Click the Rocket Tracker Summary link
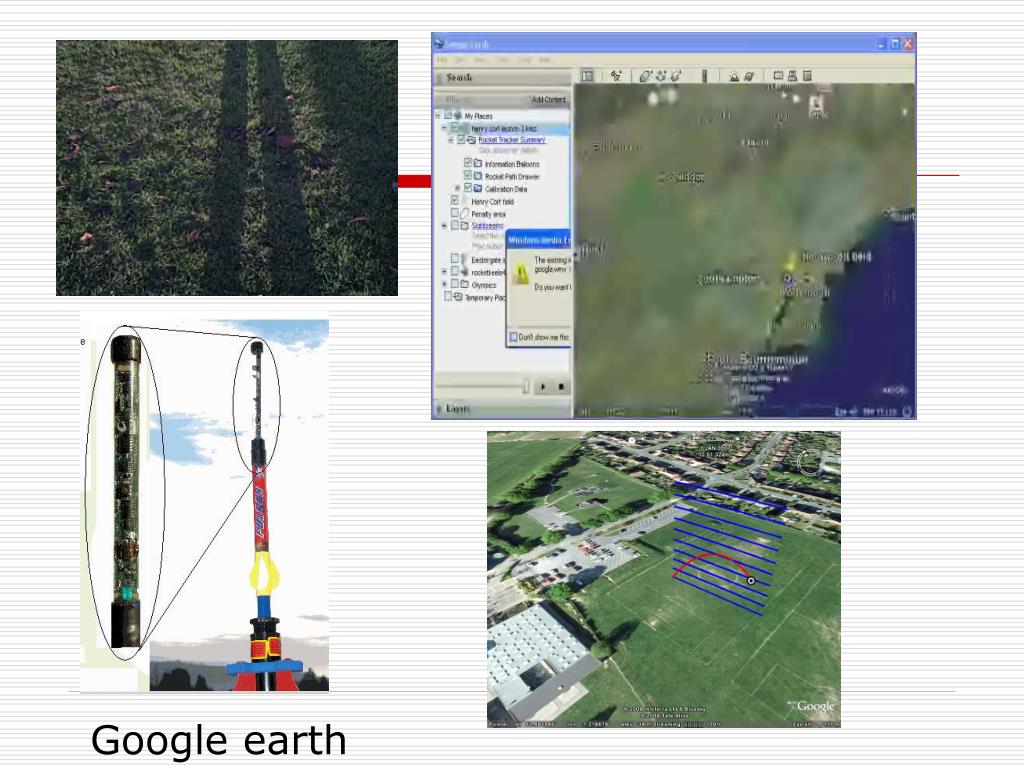The height and width of the screenshot is (768, 1024). (x=512, y=140)
